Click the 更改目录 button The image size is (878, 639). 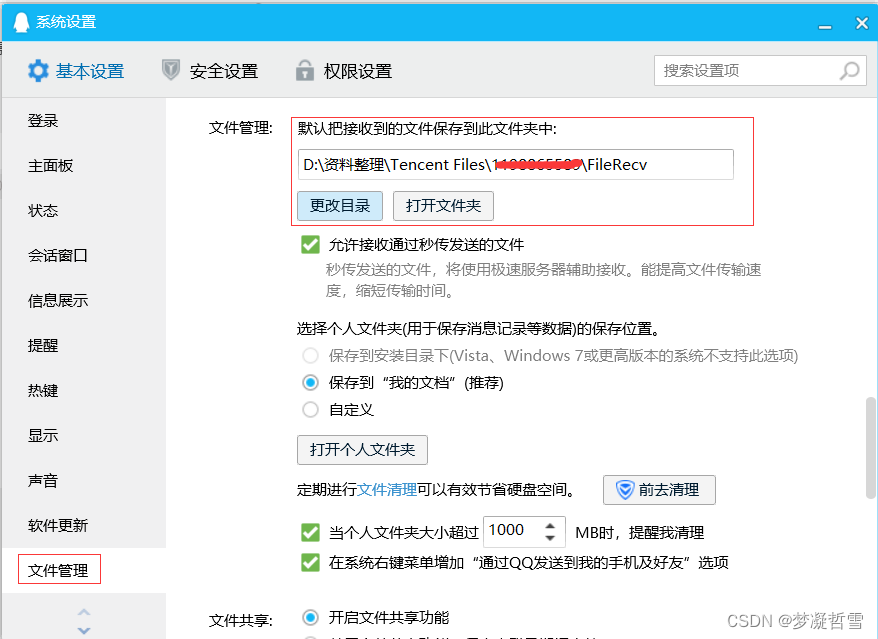tap(340, 206)
